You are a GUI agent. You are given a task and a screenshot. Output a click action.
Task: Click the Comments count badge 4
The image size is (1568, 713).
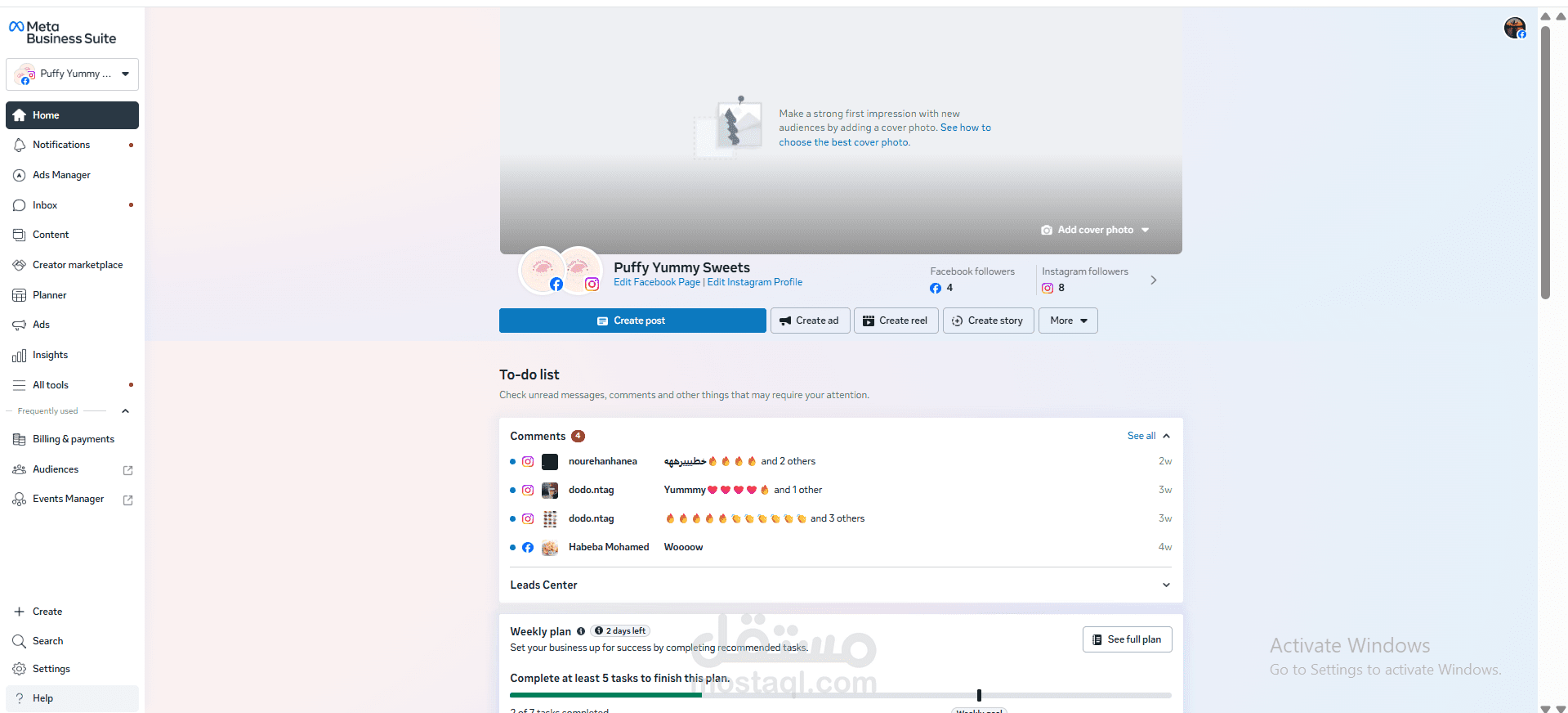pos(578,436)
